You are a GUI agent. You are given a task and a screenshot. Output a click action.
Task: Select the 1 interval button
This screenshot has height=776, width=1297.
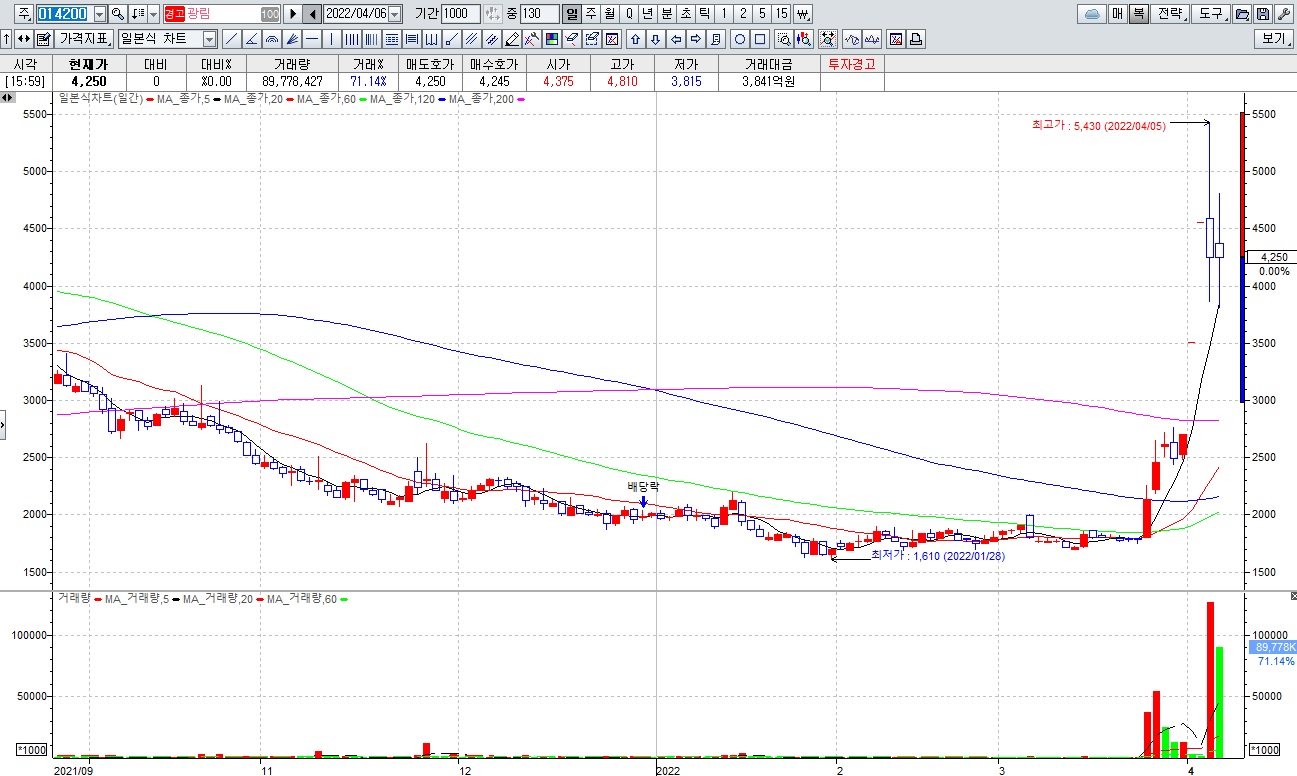(724, 14)
